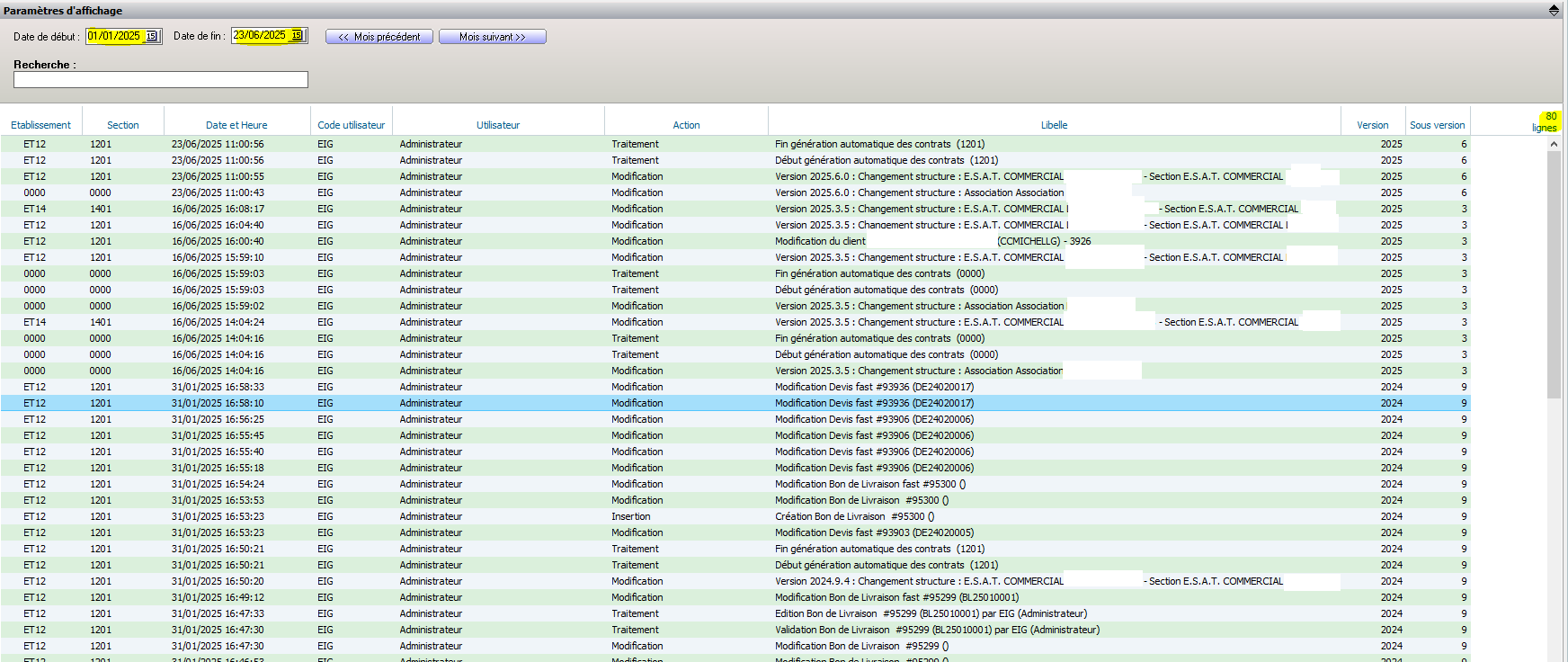Click the Code utilisateur column header
Image resolution: width=1568 pixels, height=662 pixels.
click(351, 125)
